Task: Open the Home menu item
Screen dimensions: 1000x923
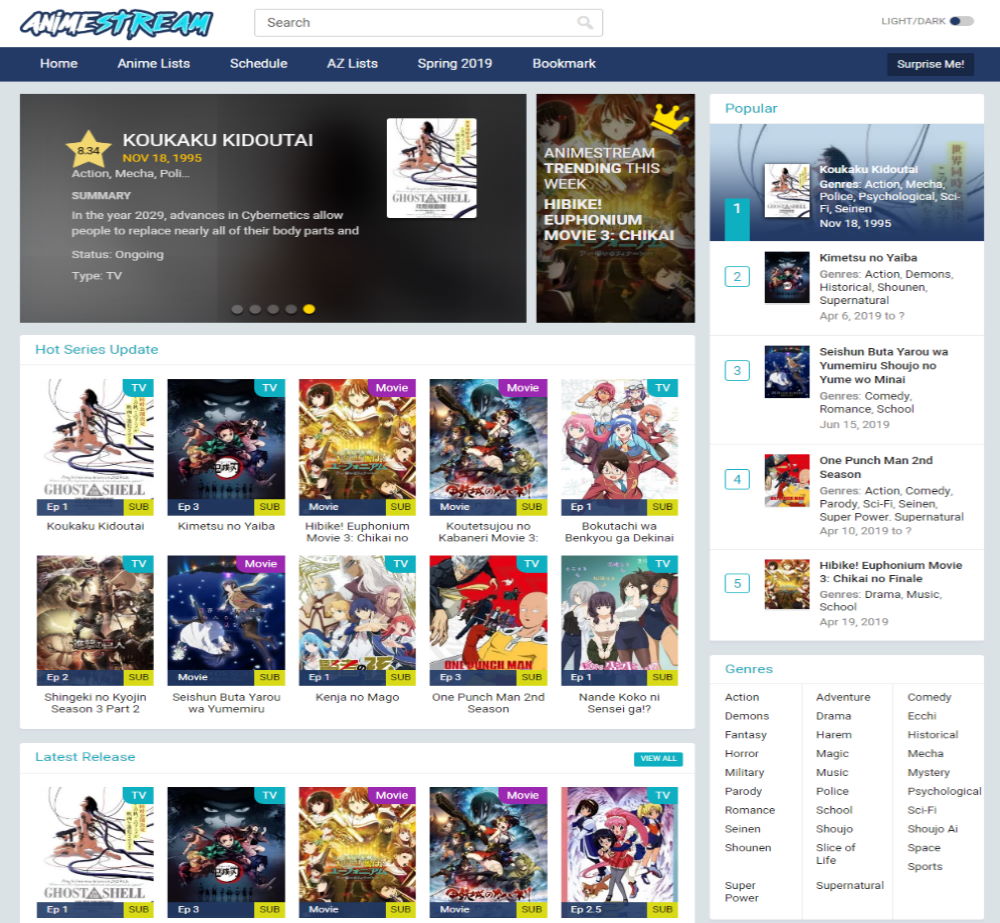Action: click(x=59, y=64)
